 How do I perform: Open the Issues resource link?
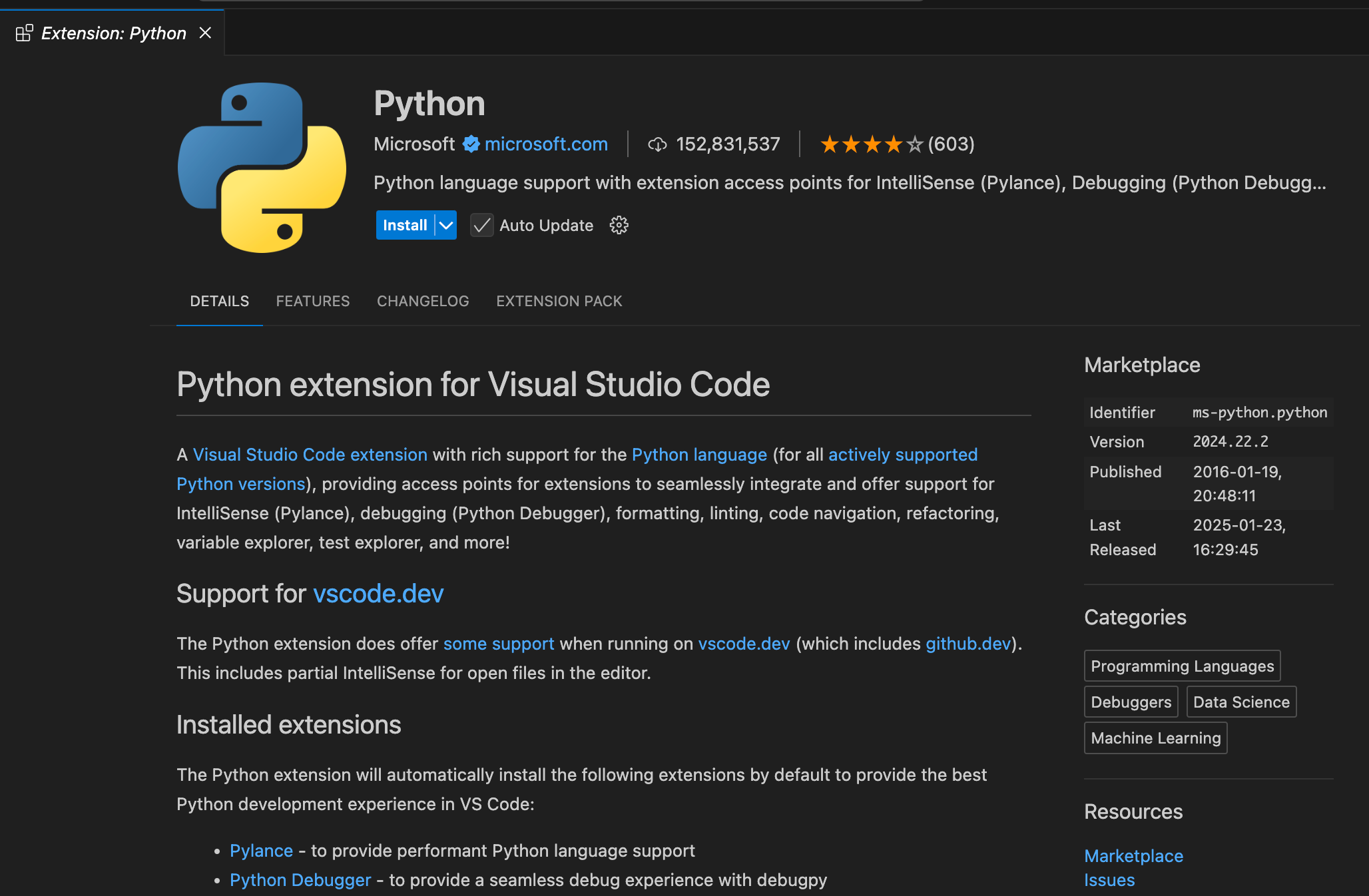point(1109,880)
